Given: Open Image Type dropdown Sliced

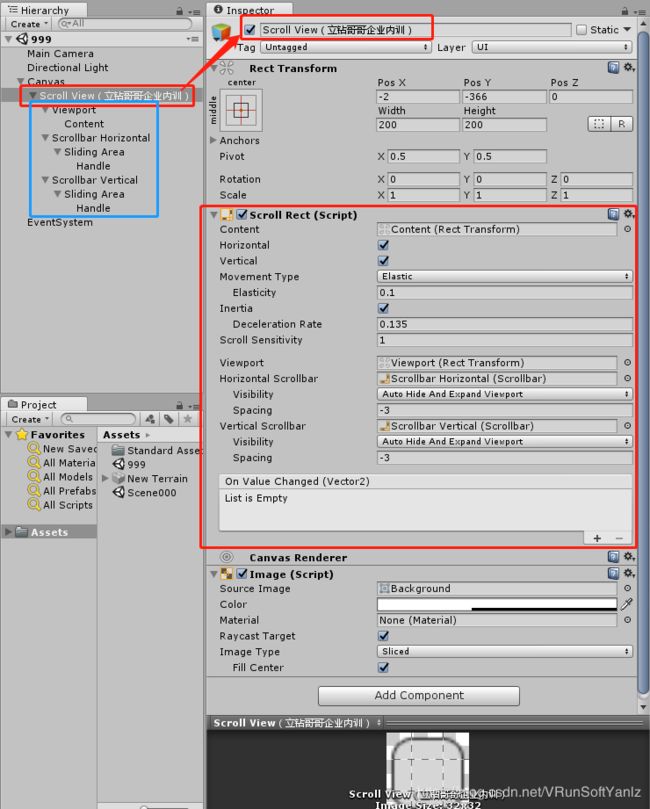Looking at the screenshot, I should tap(505, 651).
